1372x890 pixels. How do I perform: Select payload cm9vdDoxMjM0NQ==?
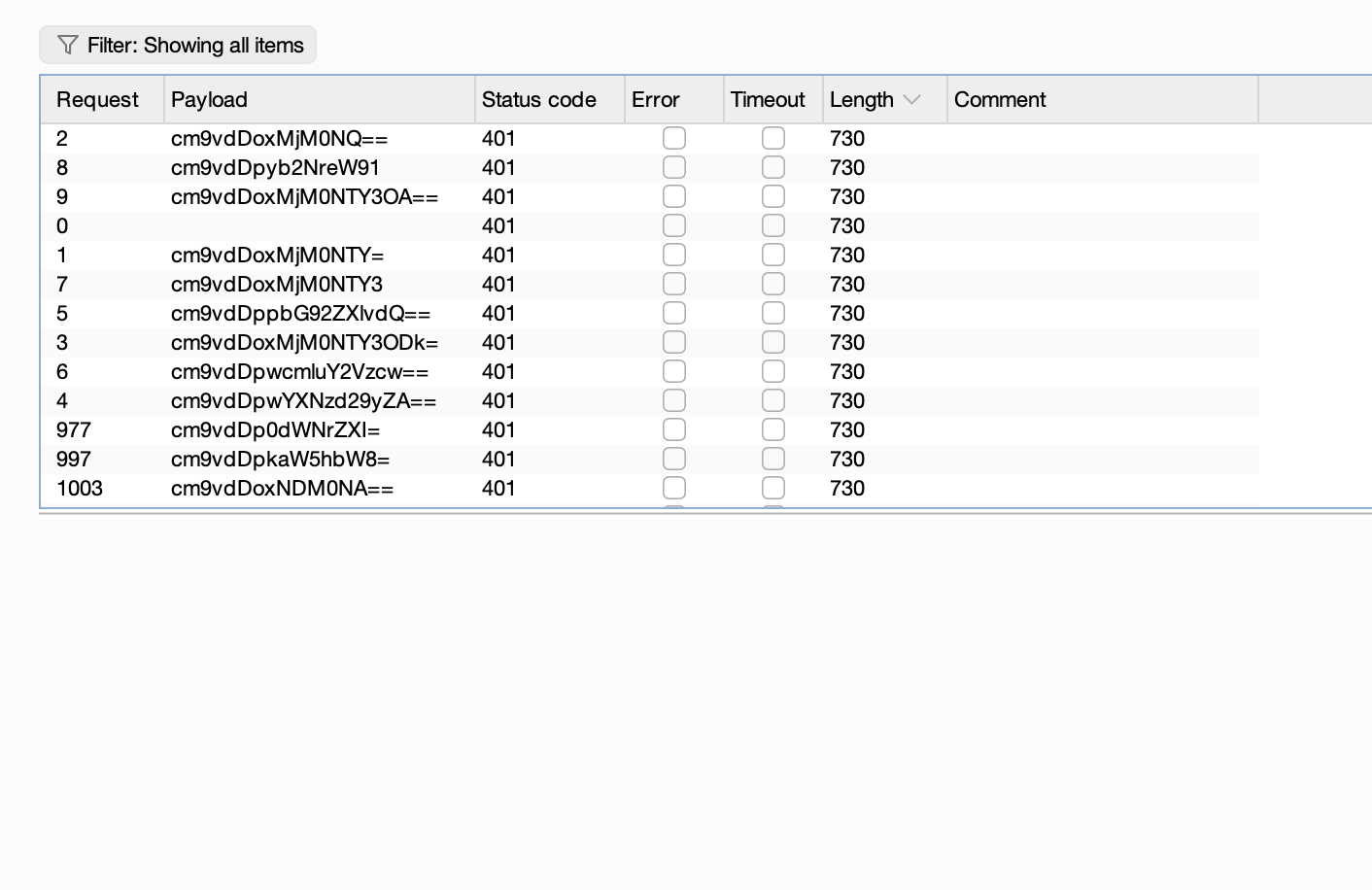(280, 138)
